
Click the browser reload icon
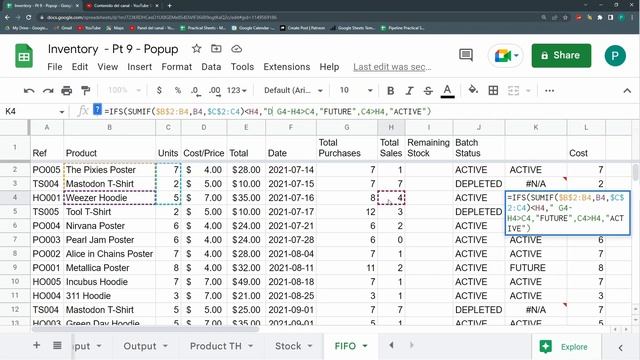[x=29, y=17]
